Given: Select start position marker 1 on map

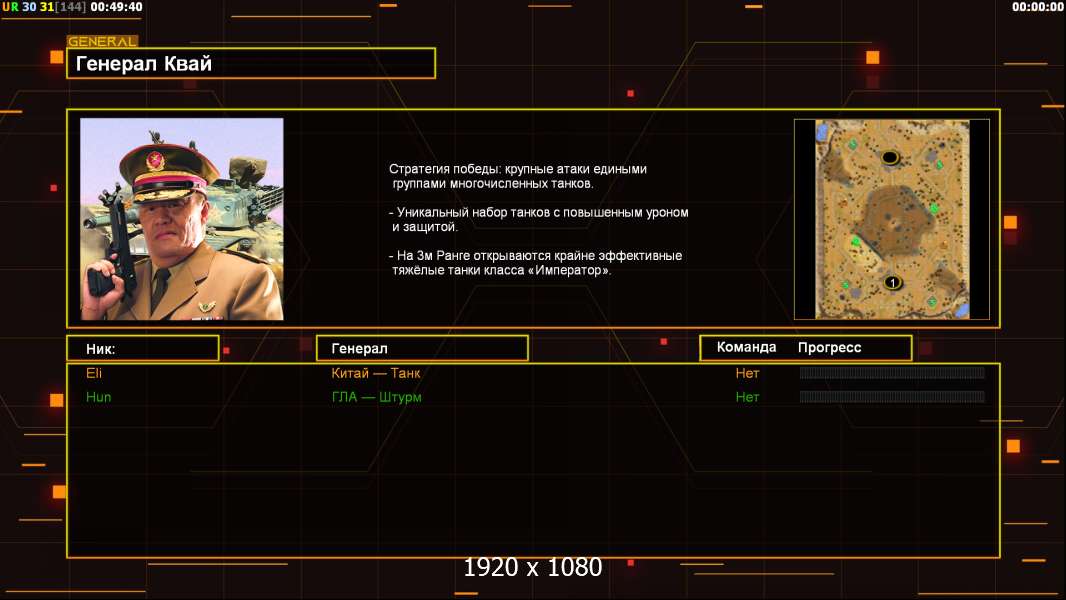Looking at the screenshot, I should point(892,282).
